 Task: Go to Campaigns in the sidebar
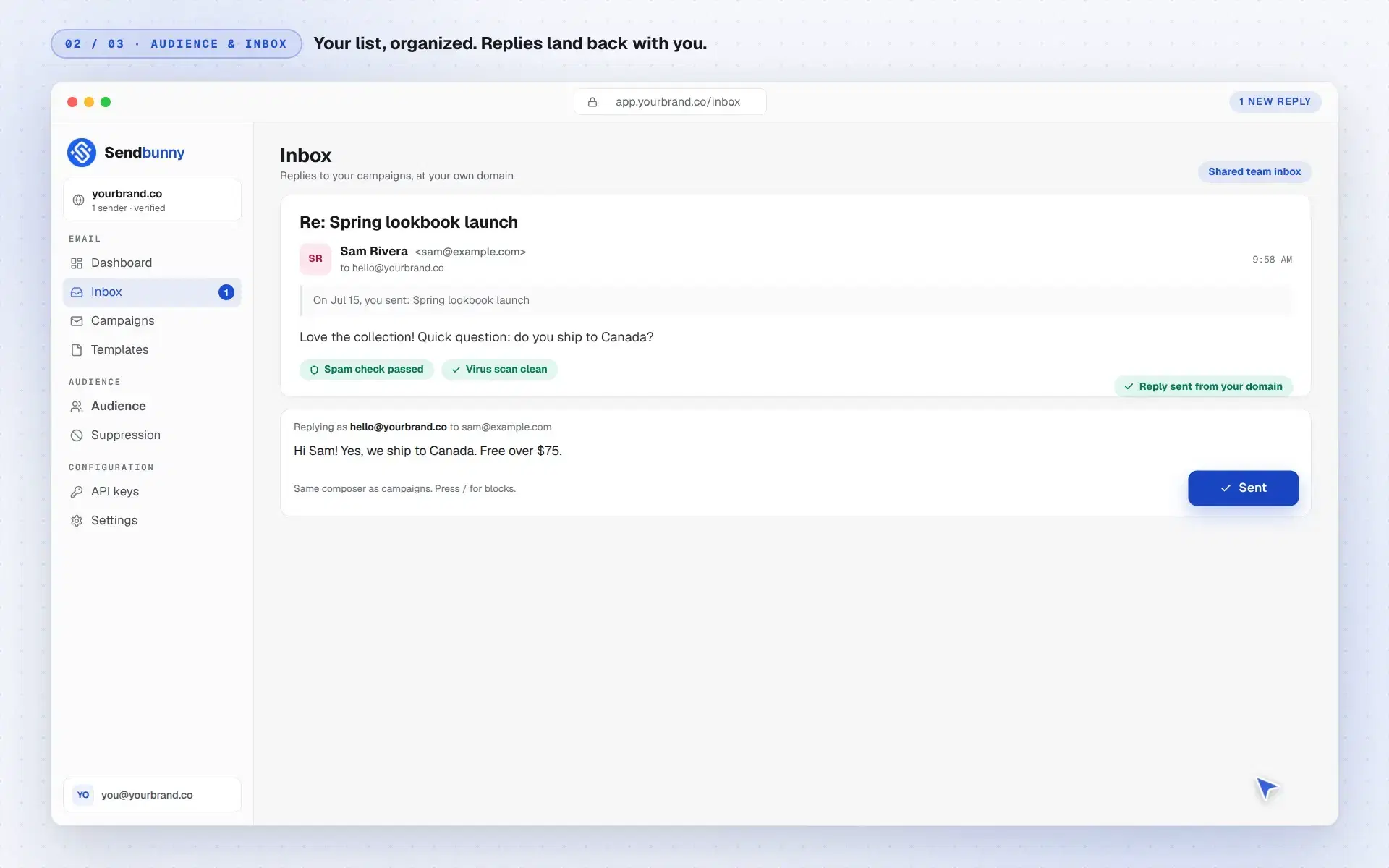[x=152, y=321]
